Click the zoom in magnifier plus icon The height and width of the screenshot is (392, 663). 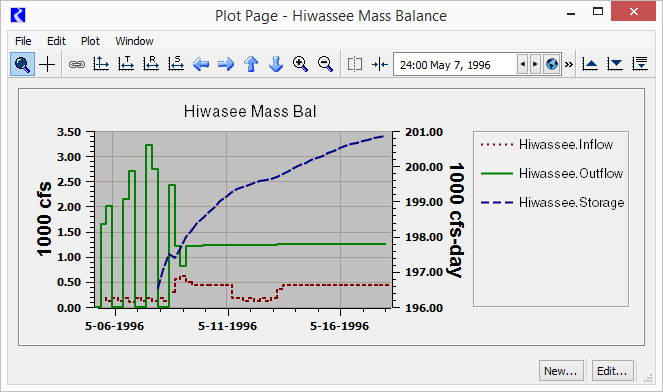[300, 64]
